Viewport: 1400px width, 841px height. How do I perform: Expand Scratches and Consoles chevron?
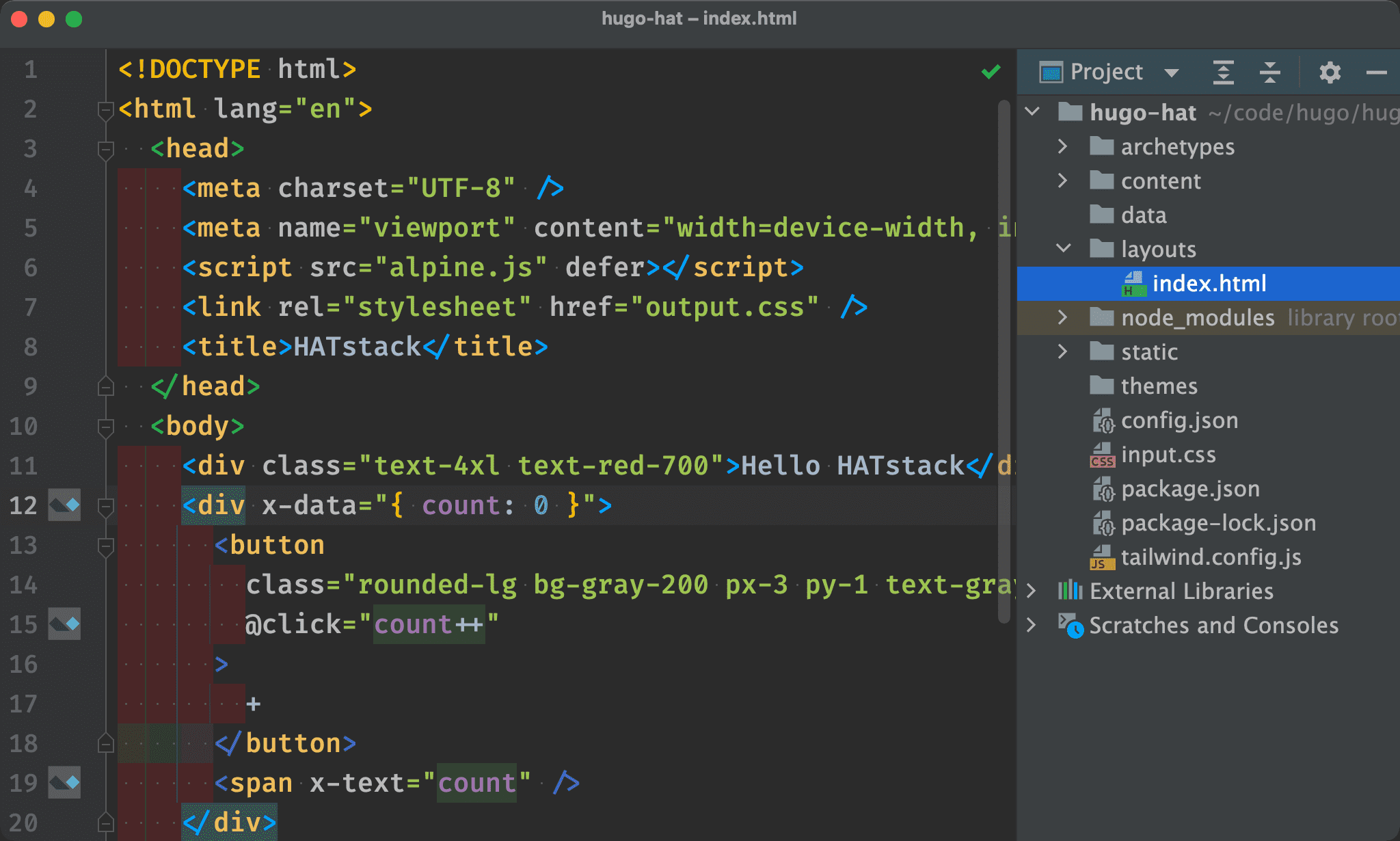(x=1032, y=625)
